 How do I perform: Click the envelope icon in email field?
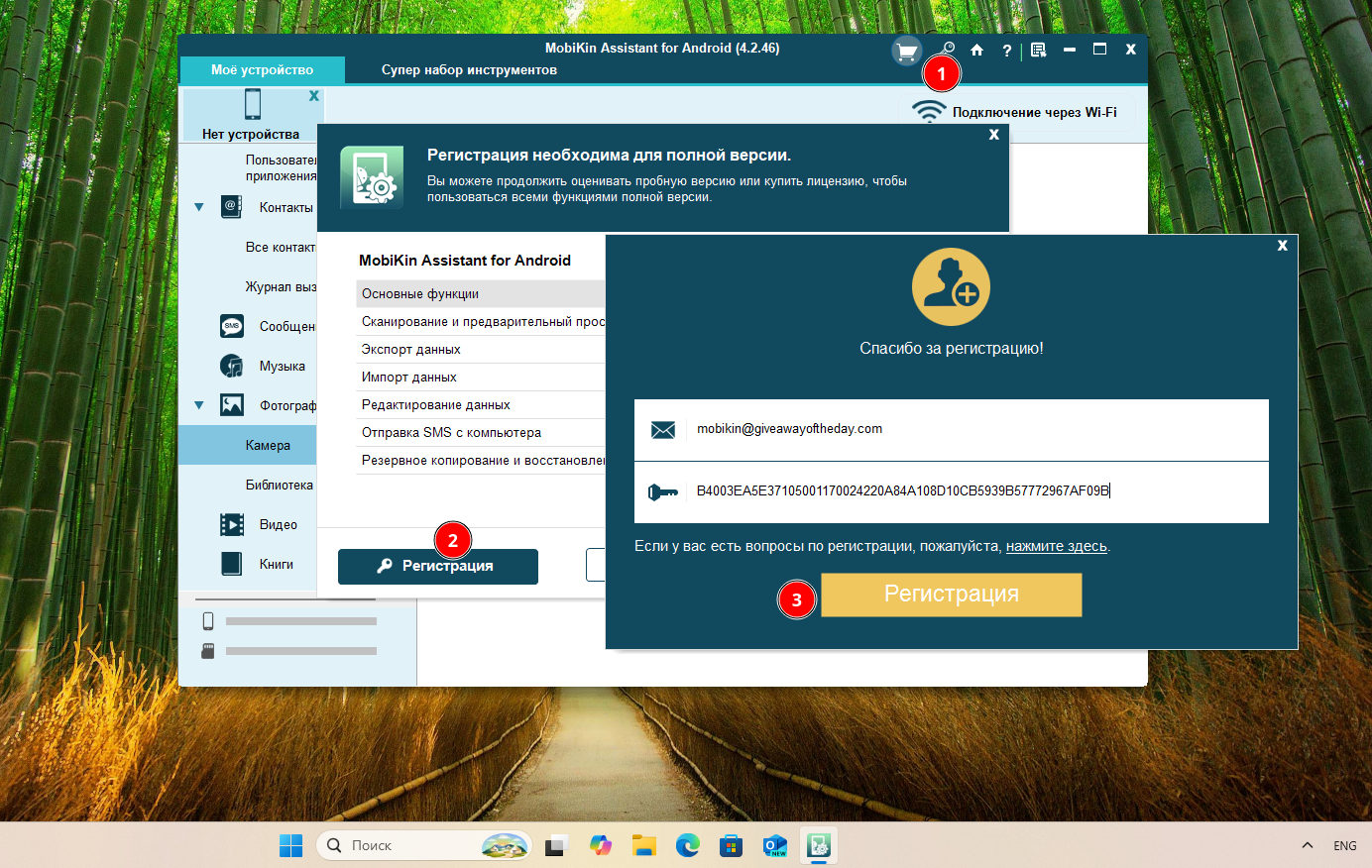click(663, 429)
